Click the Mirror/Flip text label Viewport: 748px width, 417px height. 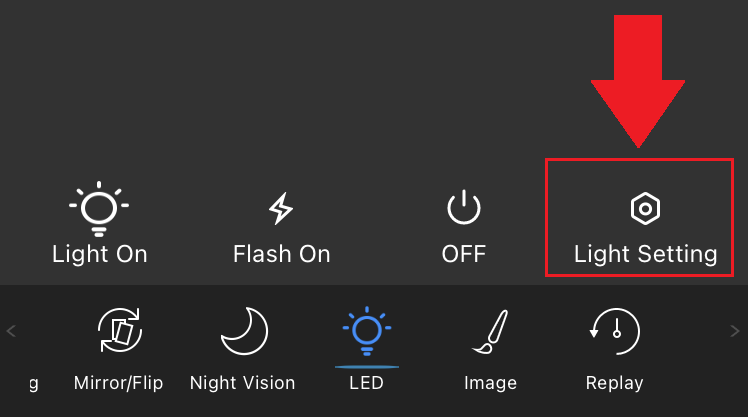pyautogui.click(x=118, y=383)
